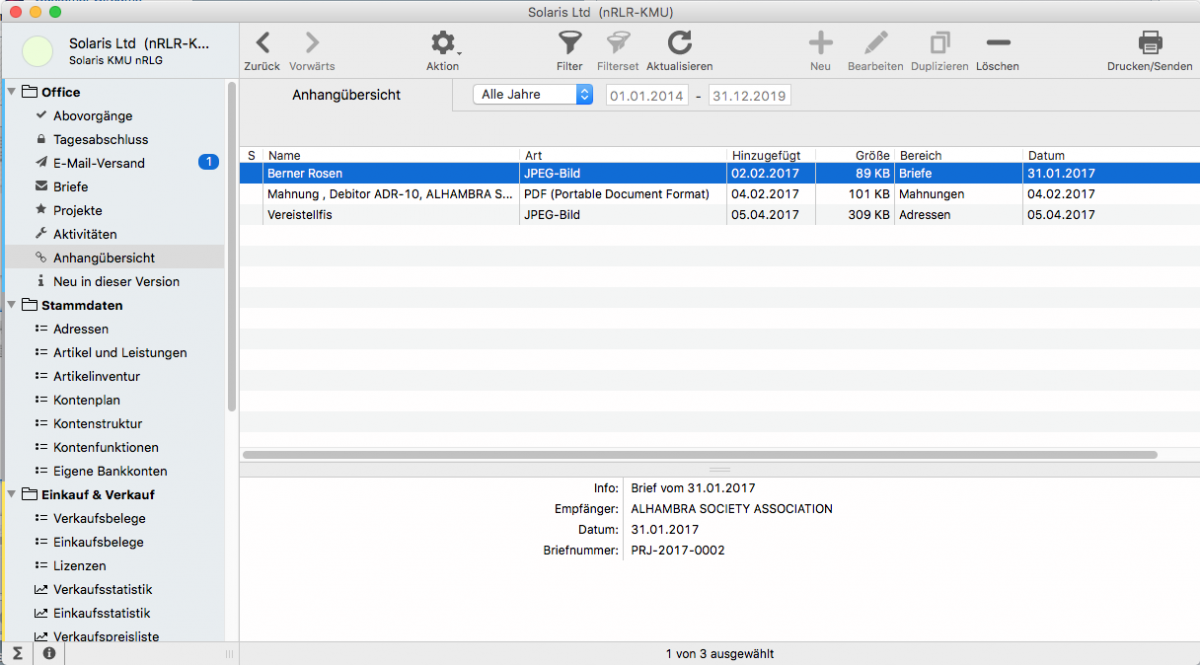Click the Löschen minus icon
The image size is (1200, 665).
(997, 43)
